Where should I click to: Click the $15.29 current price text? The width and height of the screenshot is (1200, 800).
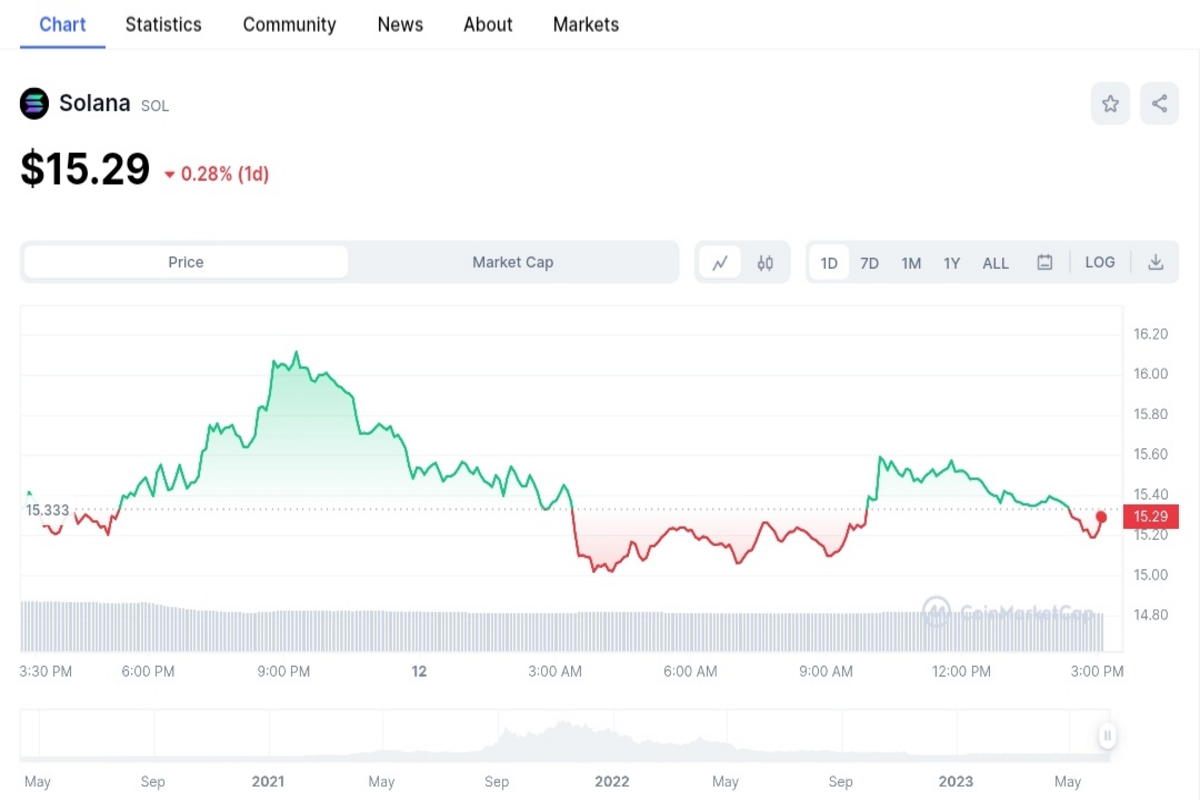click(85, 170)
